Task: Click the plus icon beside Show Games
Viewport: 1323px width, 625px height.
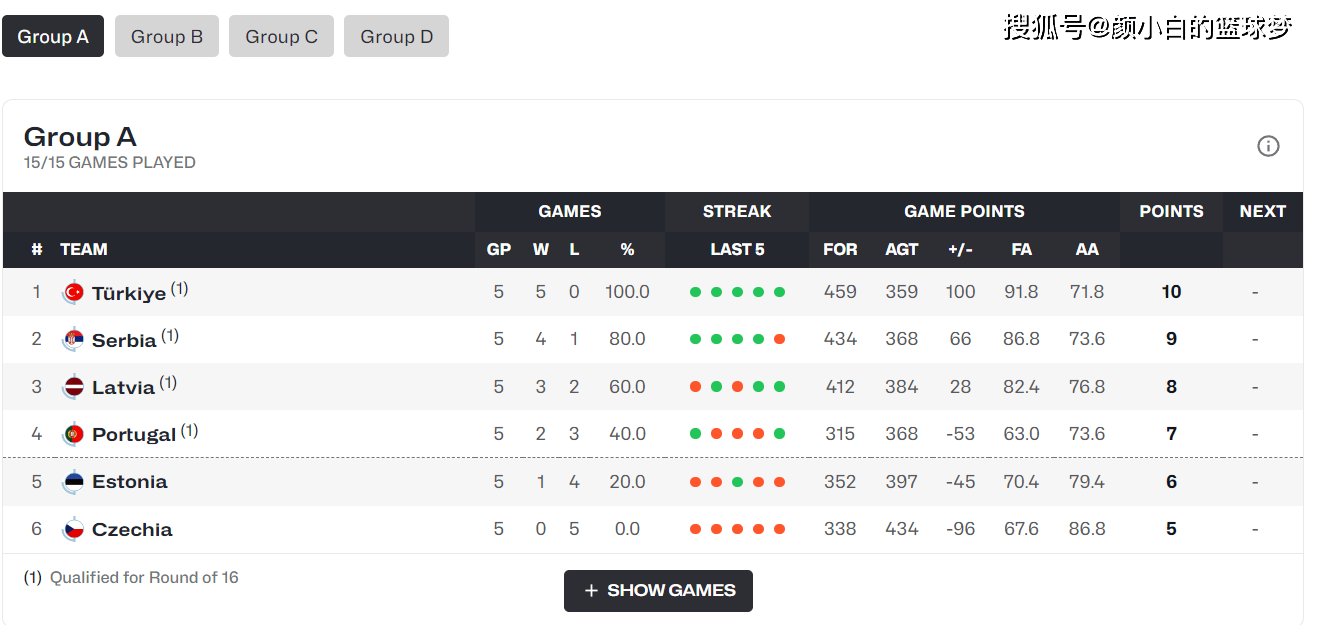Action: pos(591,591)
